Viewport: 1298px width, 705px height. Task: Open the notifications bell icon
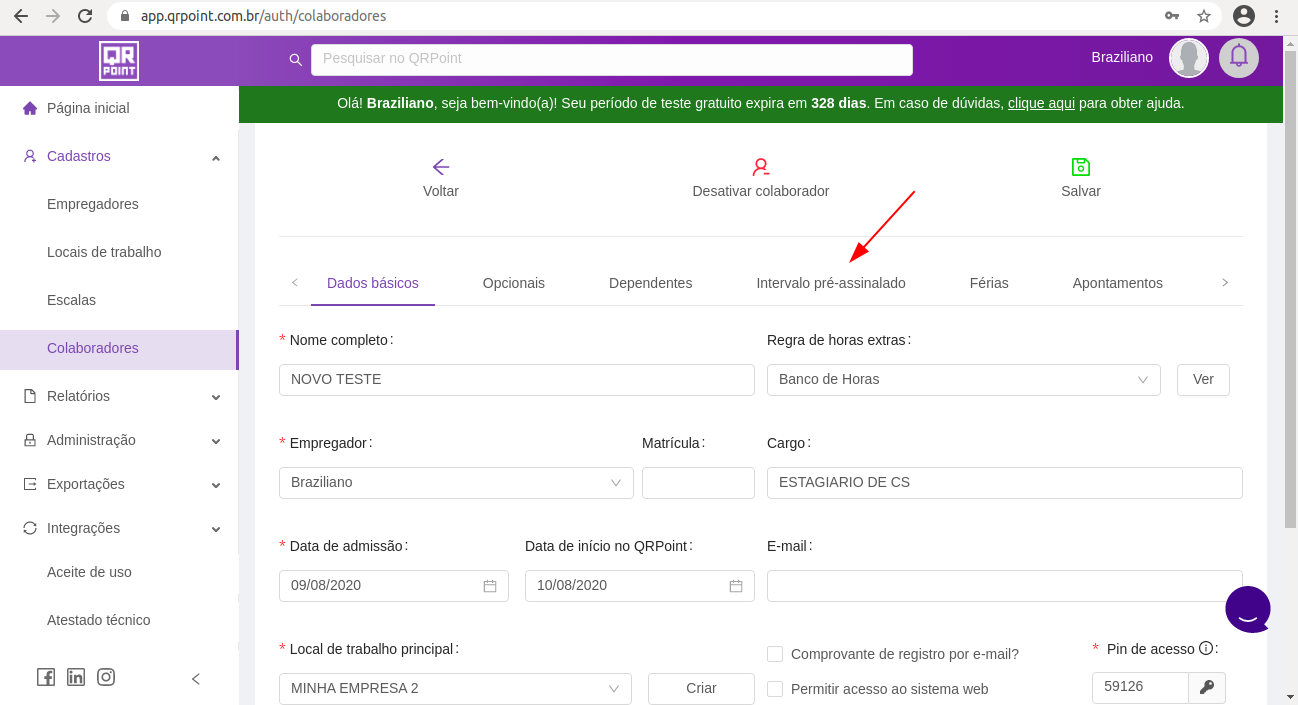(x=1239, y=57)
